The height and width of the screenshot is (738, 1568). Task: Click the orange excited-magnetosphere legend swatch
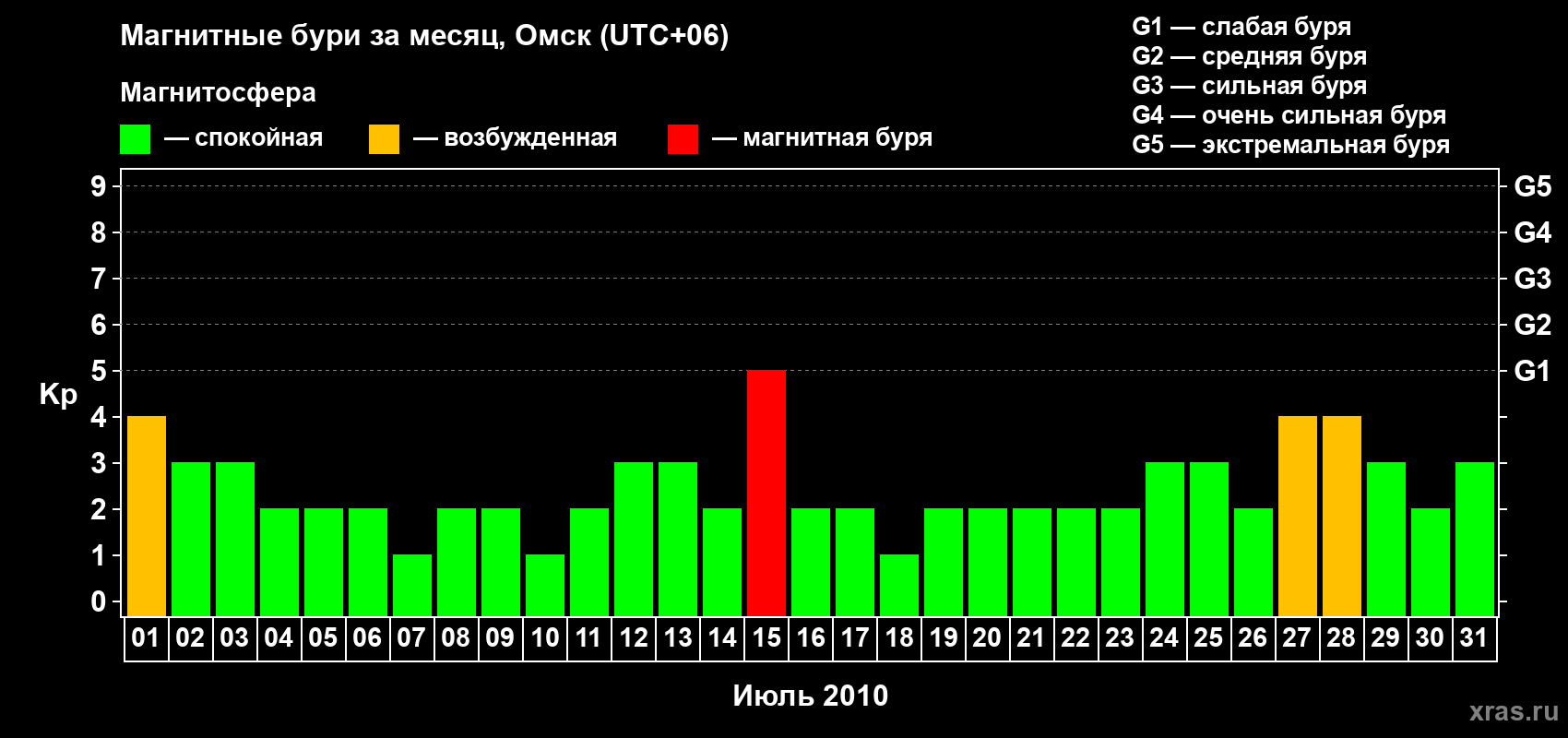(384, 139)
